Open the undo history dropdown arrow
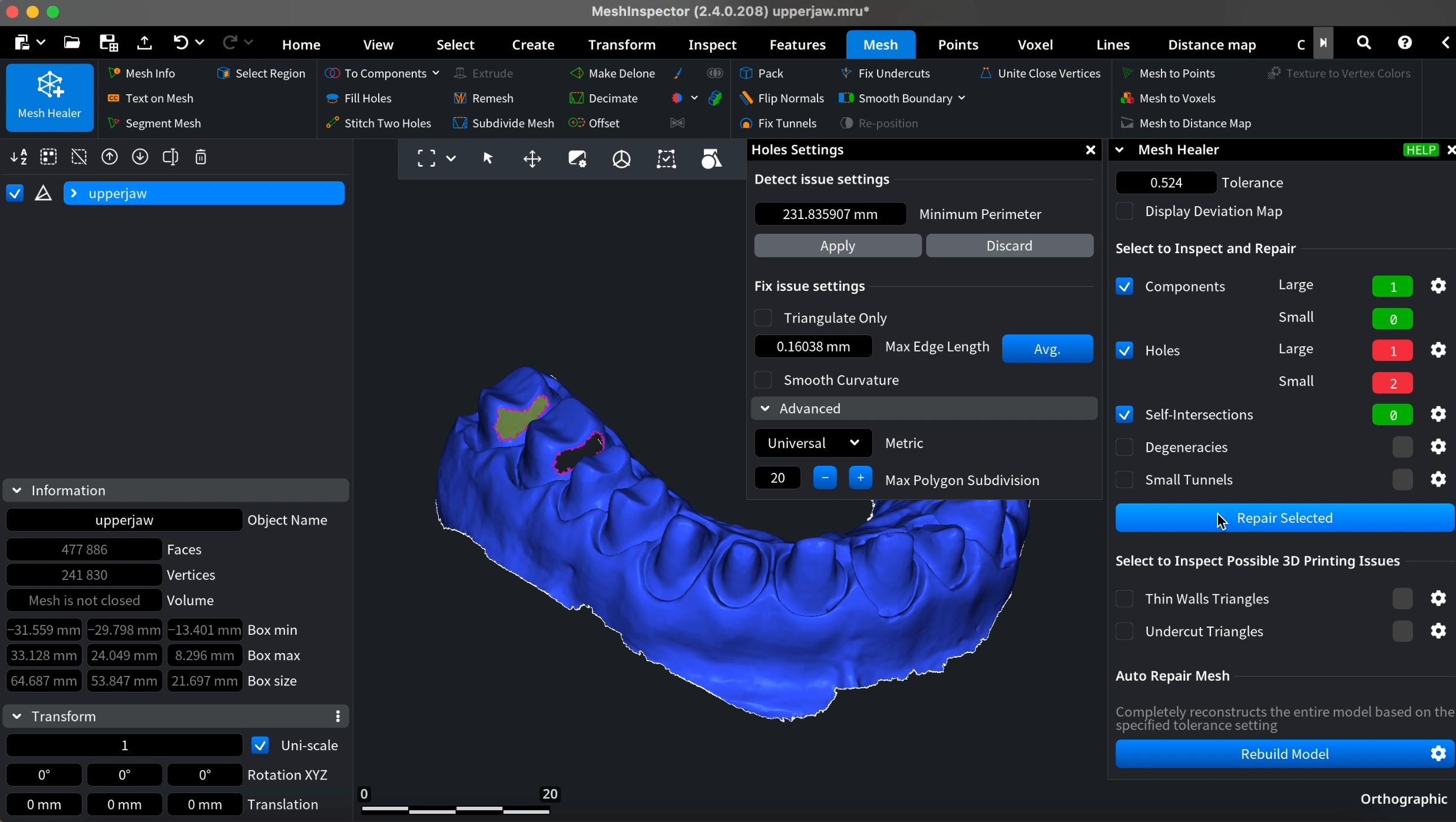This screenshot has width=1456, height=822. point(200,42)
